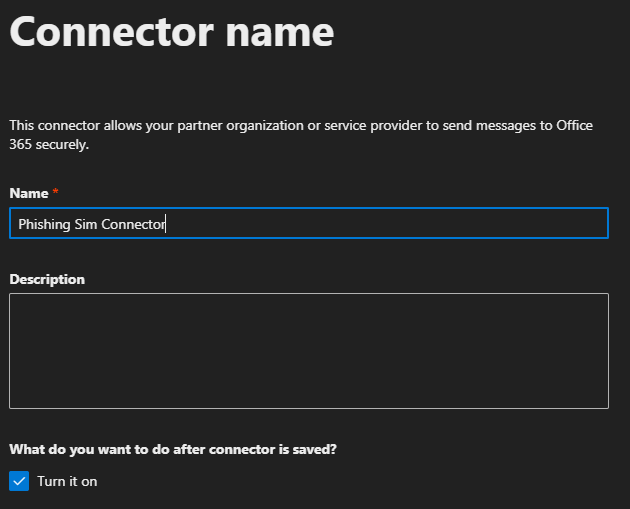Click the word 'Connector' in the page heading
This screenshot has height=509, width=630.
[x=112, y=32]
